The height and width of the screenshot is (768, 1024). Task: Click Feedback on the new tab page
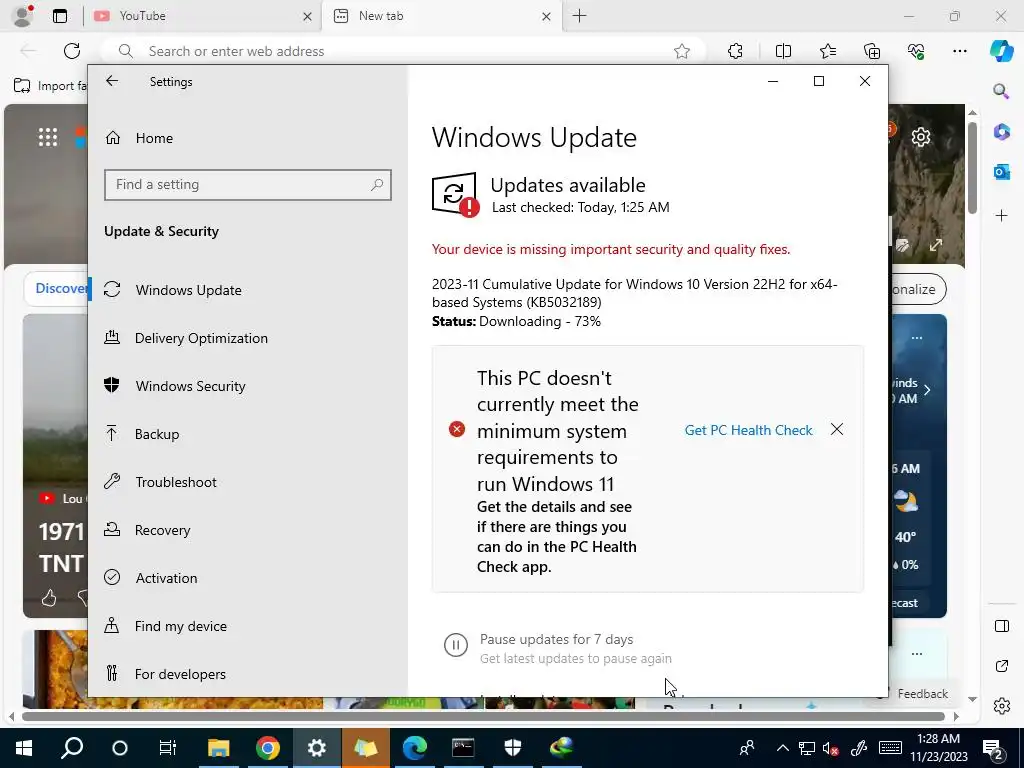coord(922,694)
